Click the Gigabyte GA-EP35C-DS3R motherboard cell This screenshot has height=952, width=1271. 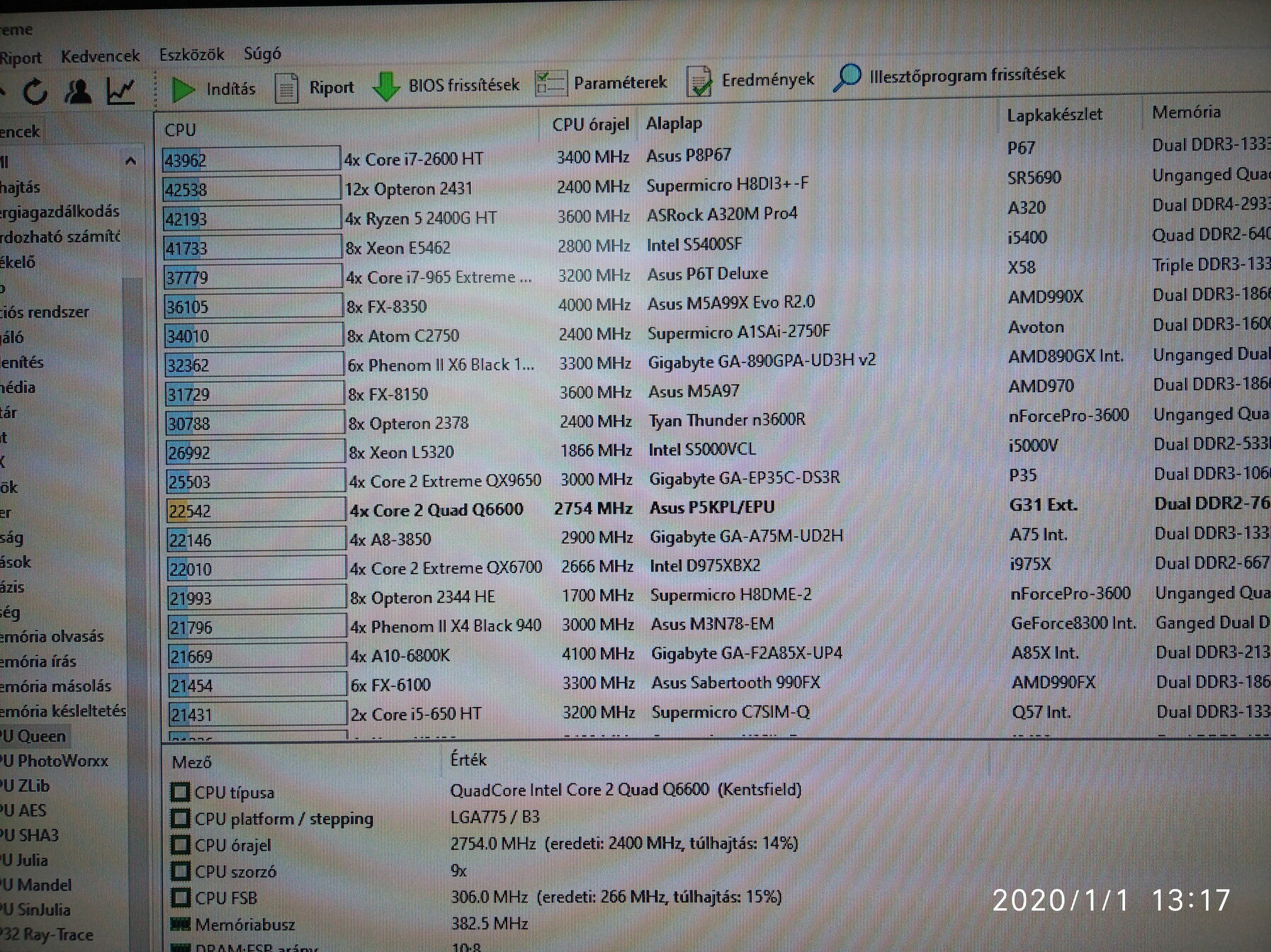(745, 478)
